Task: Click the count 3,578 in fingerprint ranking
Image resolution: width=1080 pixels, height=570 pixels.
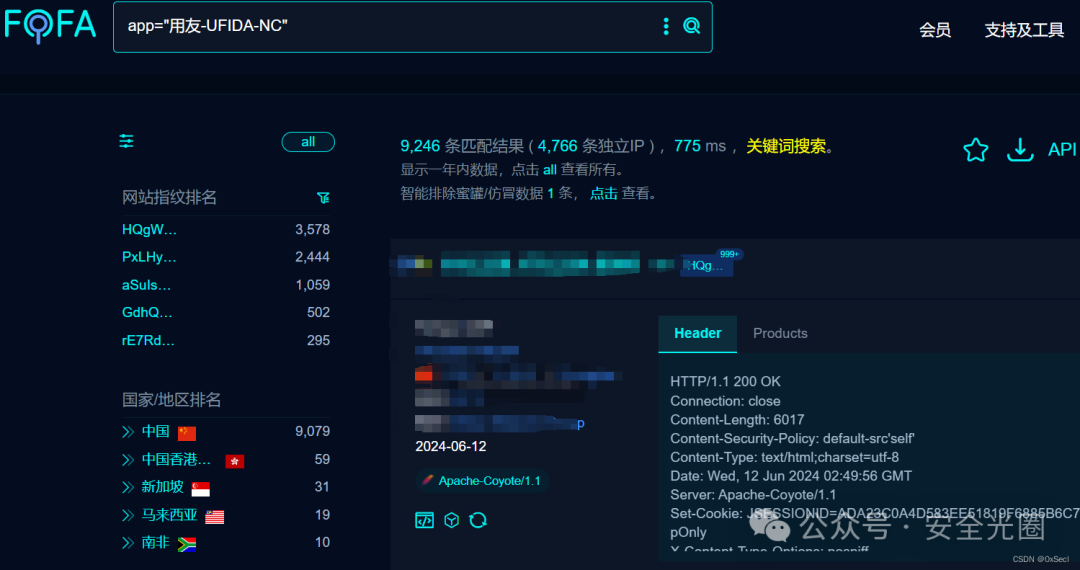Action: (313, 229)
